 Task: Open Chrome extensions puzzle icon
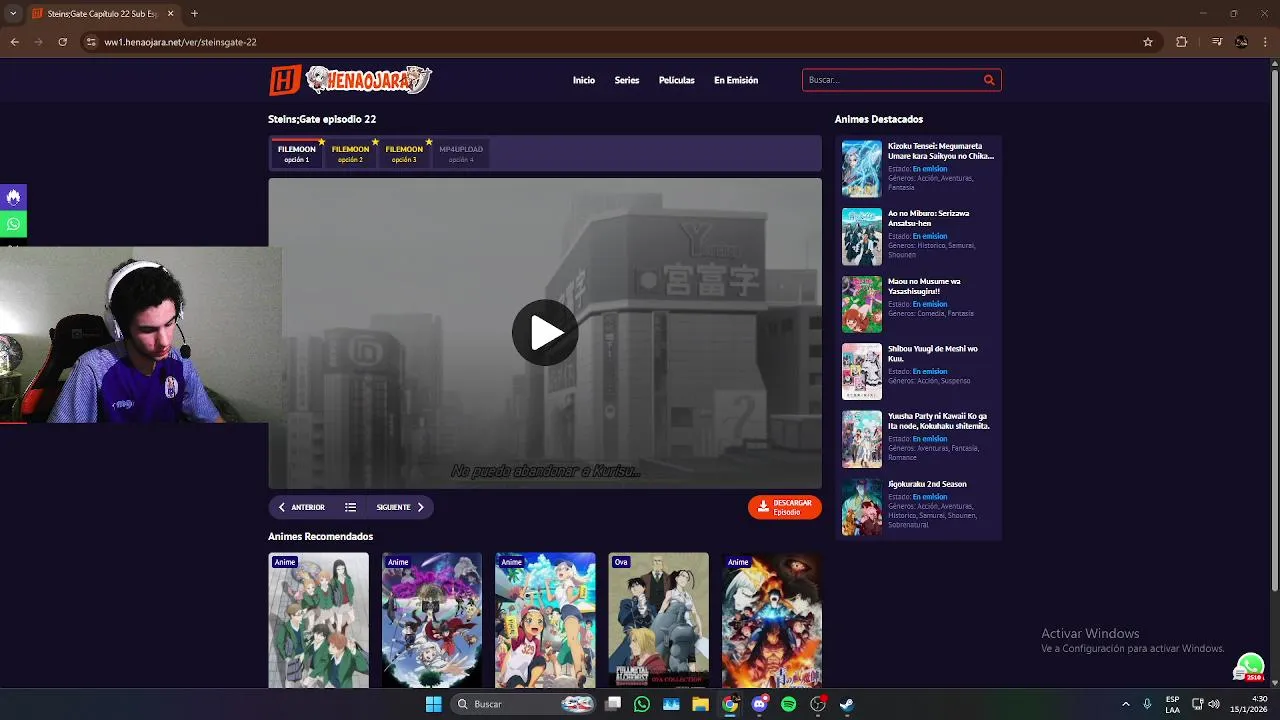(1182, 42)
